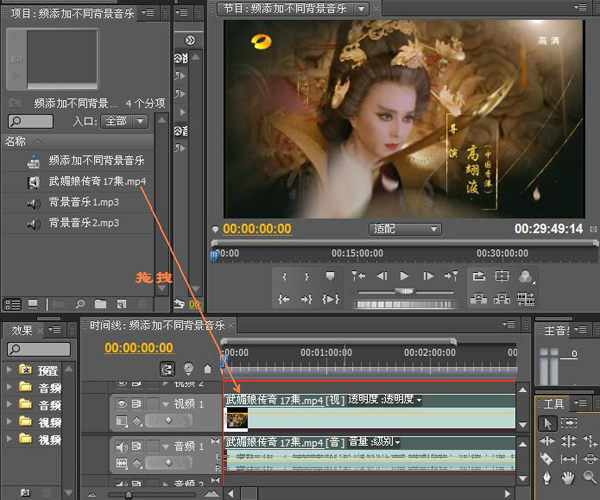This screenshot has height=500, width=600.
Task: Show keyframes options for 视频 1
Action: [x=137, y=421]
